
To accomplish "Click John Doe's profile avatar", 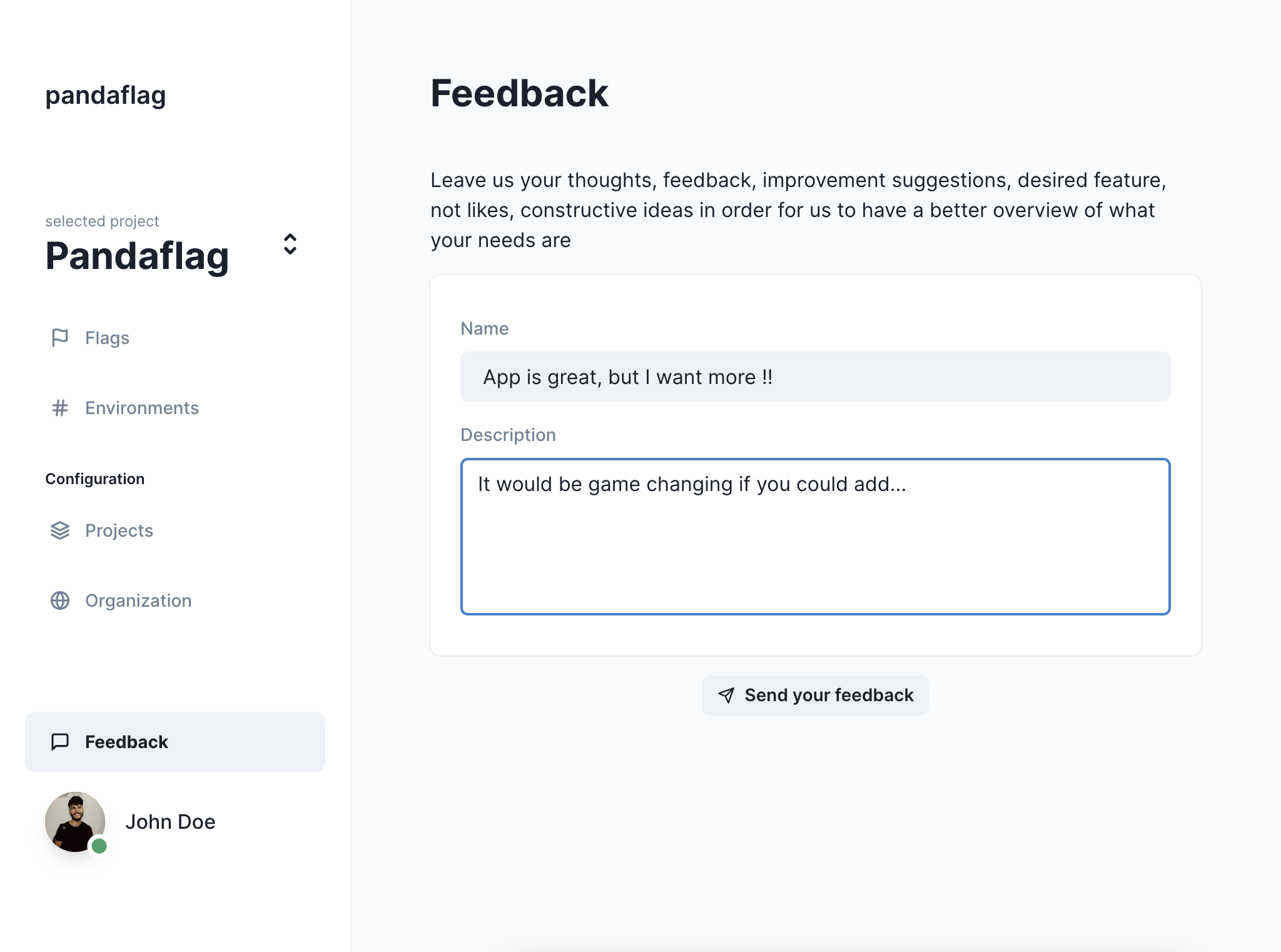I will (x=74, y=821).
